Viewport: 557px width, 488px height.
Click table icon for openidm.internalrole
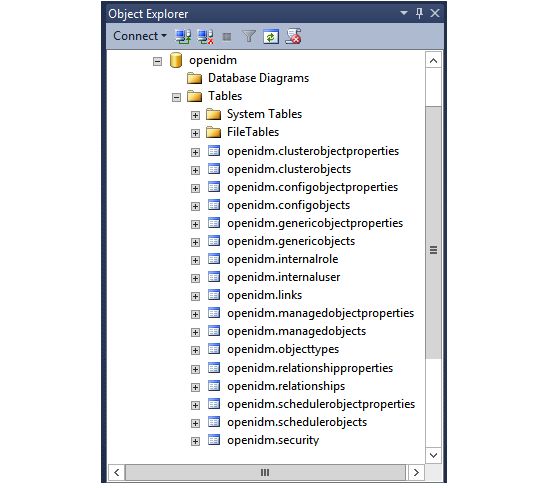[214, 259]
